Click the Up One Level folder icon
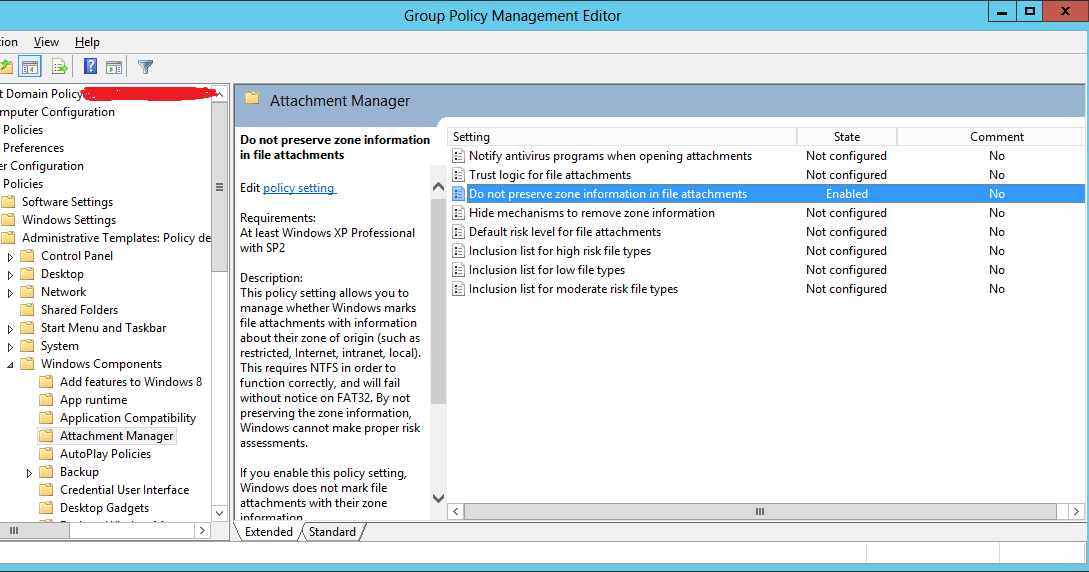Image resolution: width=1089 pixels, height=572 pixels. click(x=6, y=67)
